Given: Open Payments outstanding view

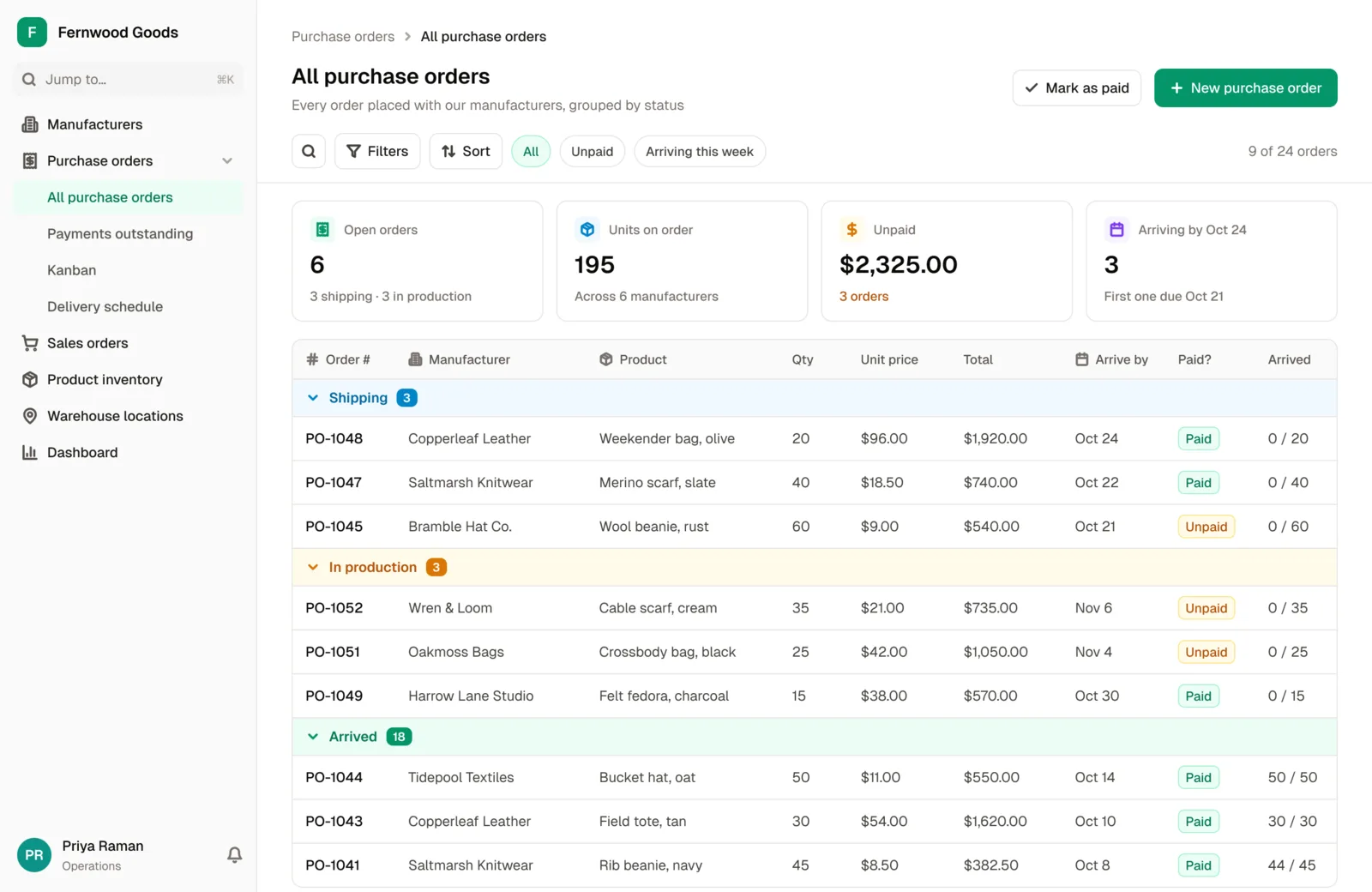Looking at the screenshot, I should [x=129, y=233].
